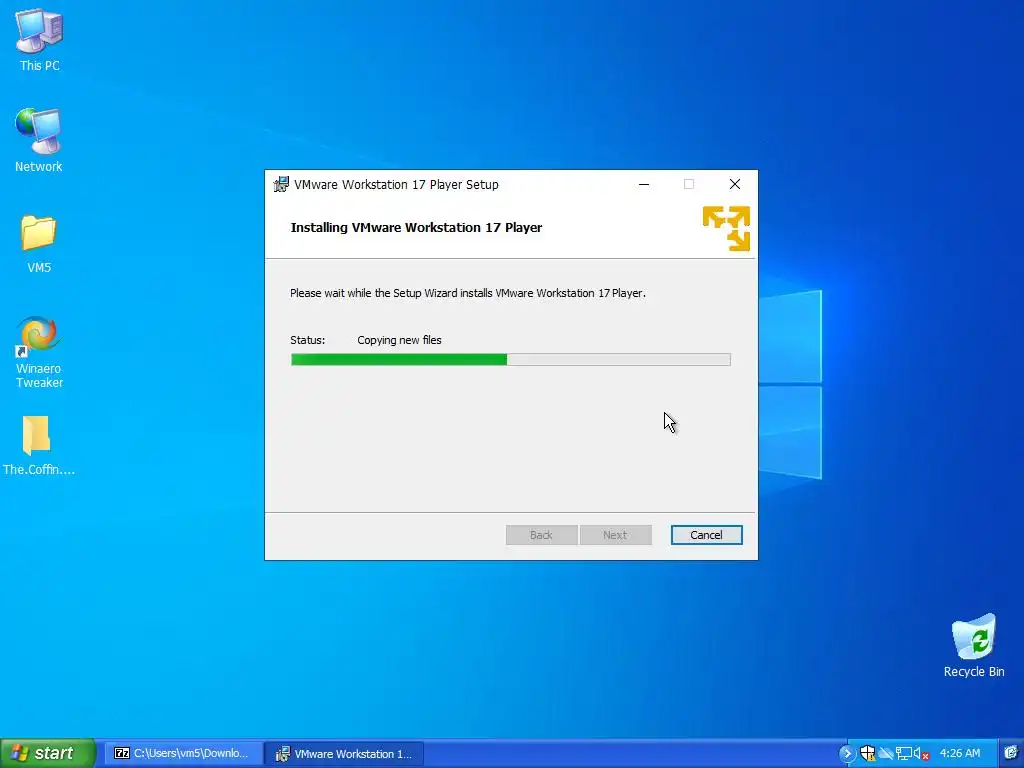Screen dimensions: 1024x768
Task: Minimize the VMware Setup window
Action: point(644,184)
